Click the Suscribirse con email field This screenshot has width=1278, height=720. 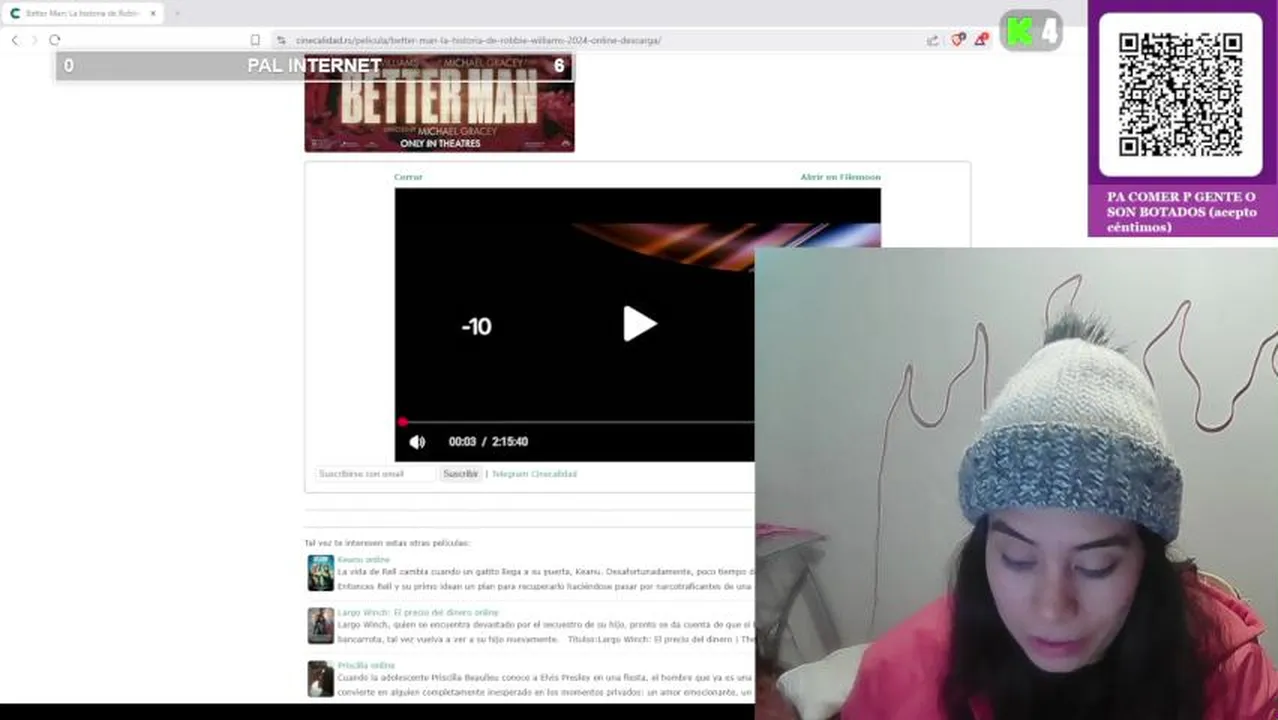click(x=375, y=474)
